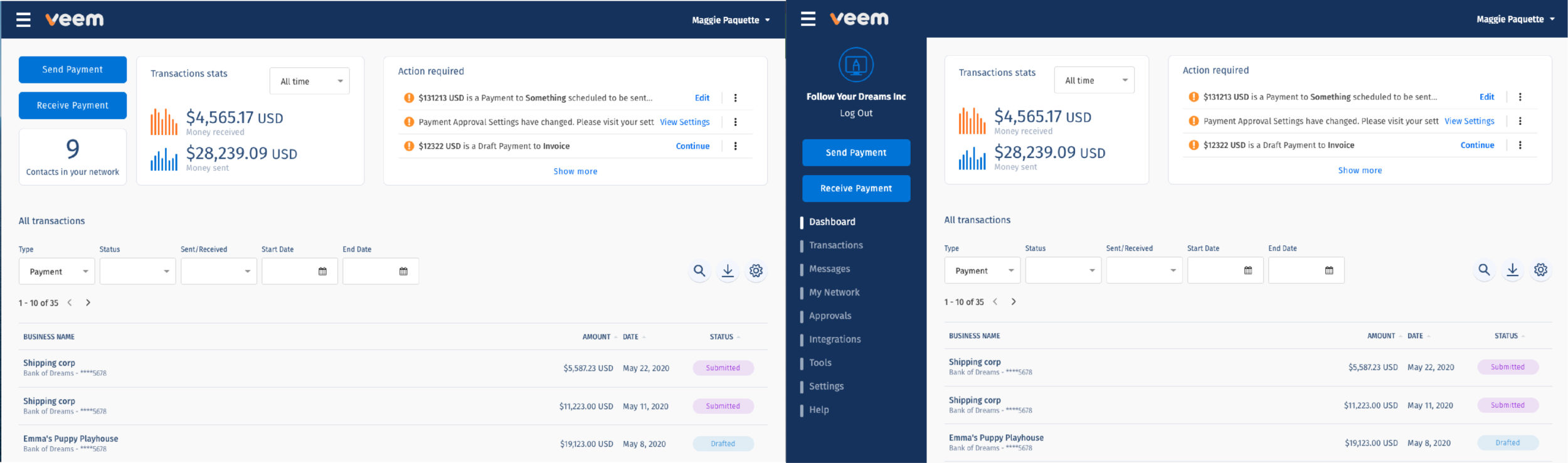The width and height of the screenshot is (1568, 463).
Task: Open the kebab menu for the Payment Approval Settings alert in the left view
Action: (736, 122)
